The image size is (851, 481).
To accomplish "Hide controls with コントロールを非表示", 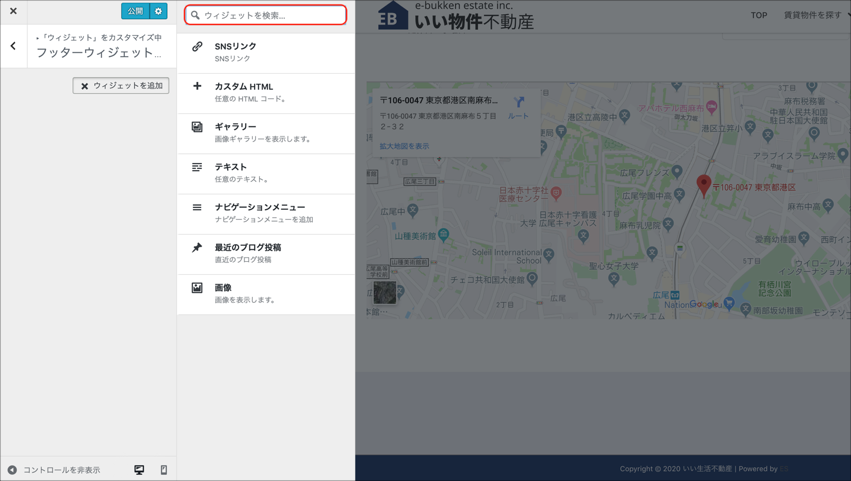I will [55, 469].
